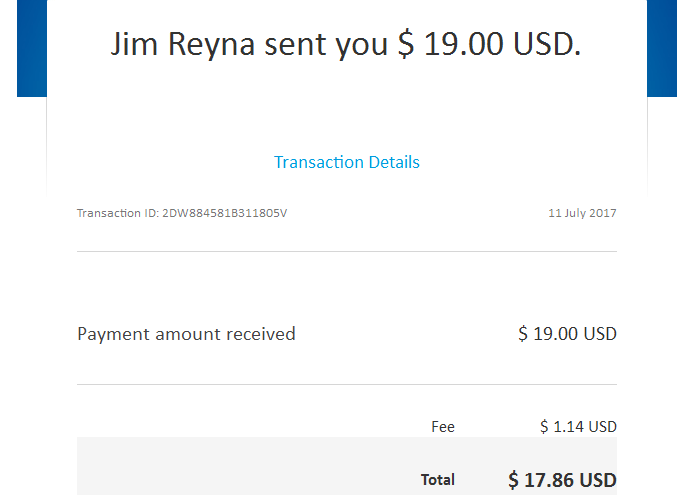Click the surname Reyna in the headline
The width and height of the screenshot is (679, 495).
click(x=211, y=45)
